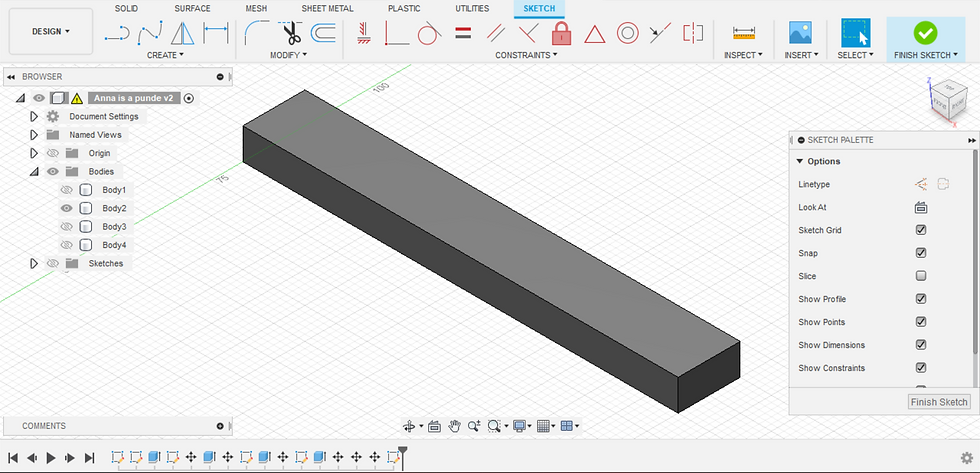
Task: Click the green Finish Sketch checkmark
Action: (x=925, y=33)
